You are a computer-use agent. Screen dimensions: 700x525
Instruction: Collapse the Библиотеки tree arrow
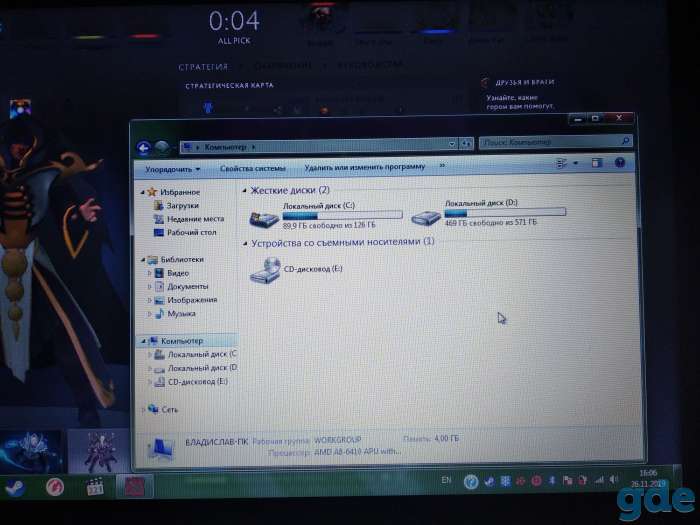(143, 260)
